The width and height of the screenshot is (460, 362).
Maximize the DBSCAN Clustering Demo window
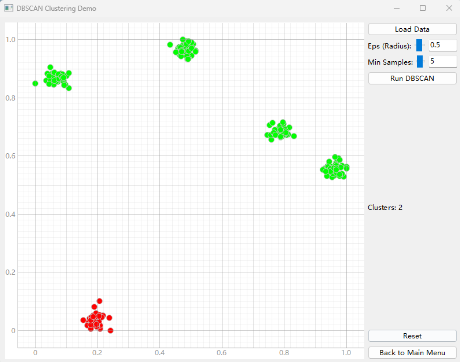click(x=423, y=8)
